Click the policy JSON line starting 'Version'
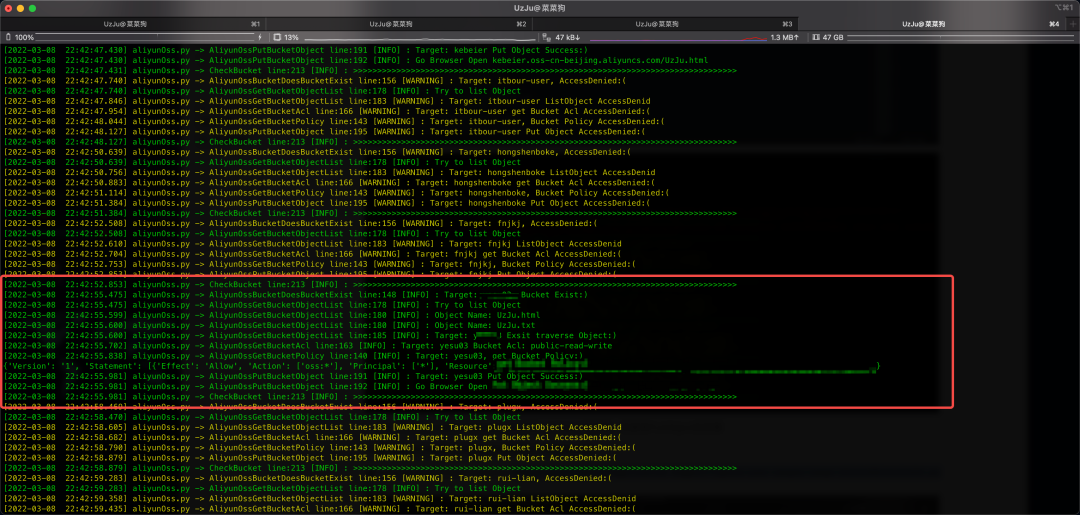1080x515 pixels. [442, 366]
